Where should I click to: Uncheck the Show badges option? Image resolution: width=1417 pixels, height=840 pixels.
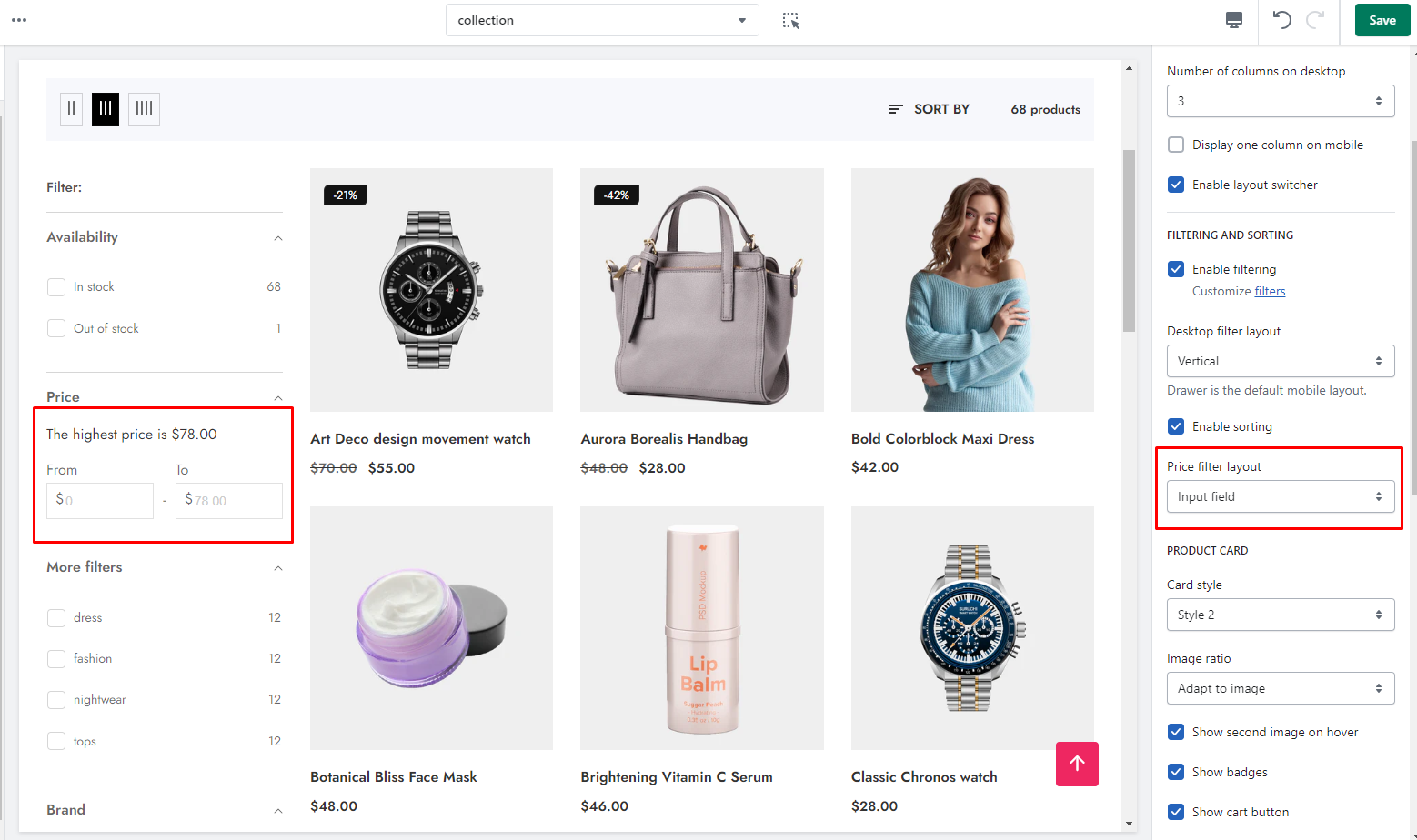pos(1176,772)
